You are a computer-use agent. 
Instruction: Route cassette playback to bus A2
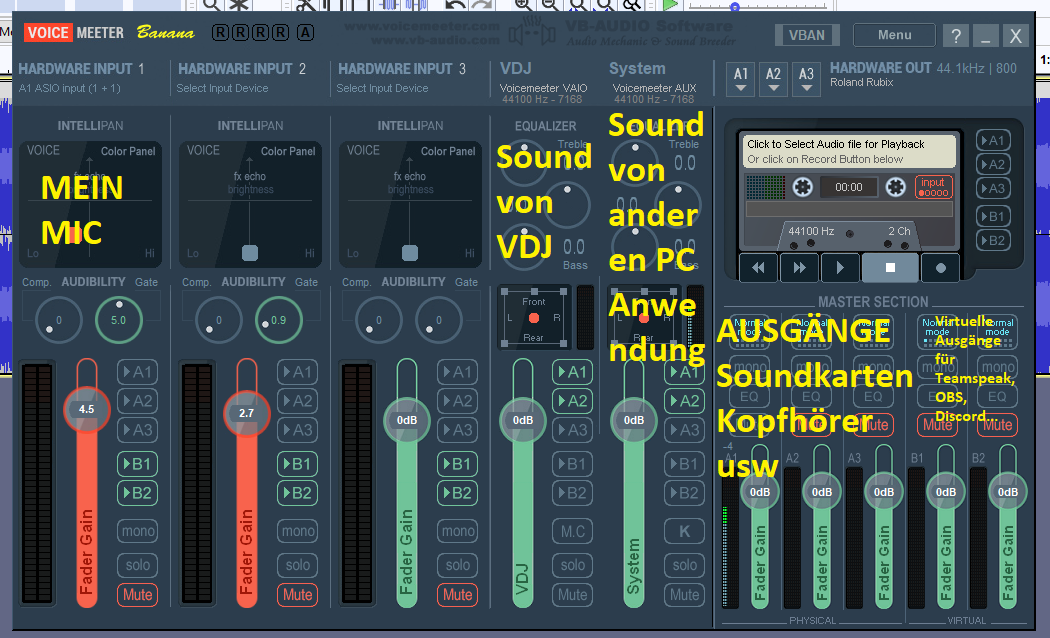click(x=992, y=165)
